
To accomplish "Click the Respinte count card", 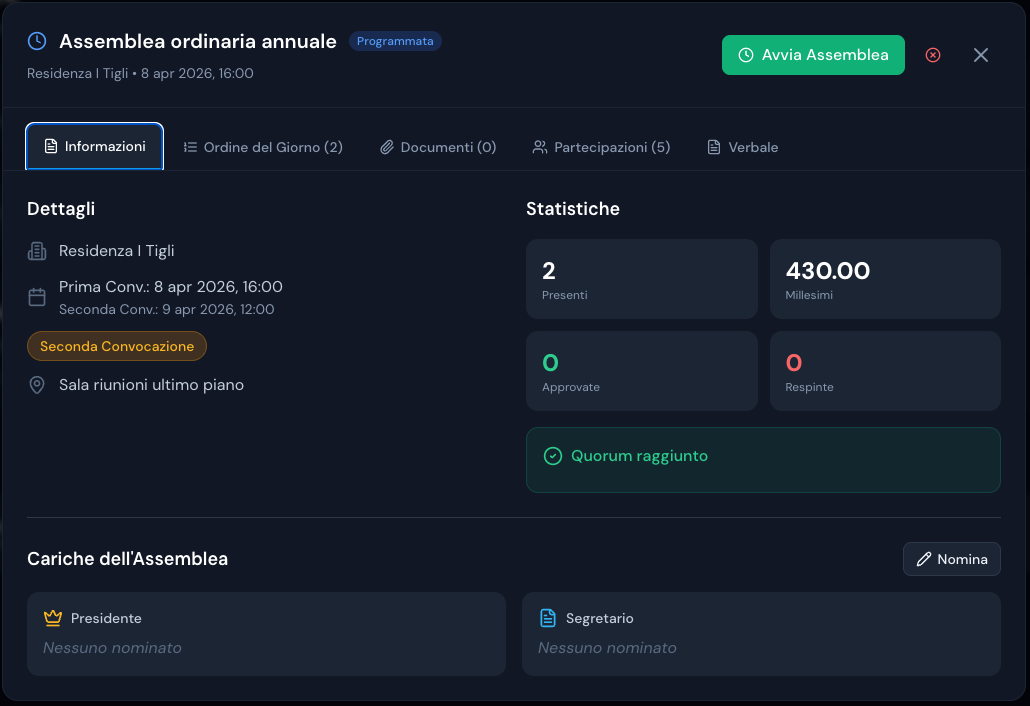I will [885, 371].
